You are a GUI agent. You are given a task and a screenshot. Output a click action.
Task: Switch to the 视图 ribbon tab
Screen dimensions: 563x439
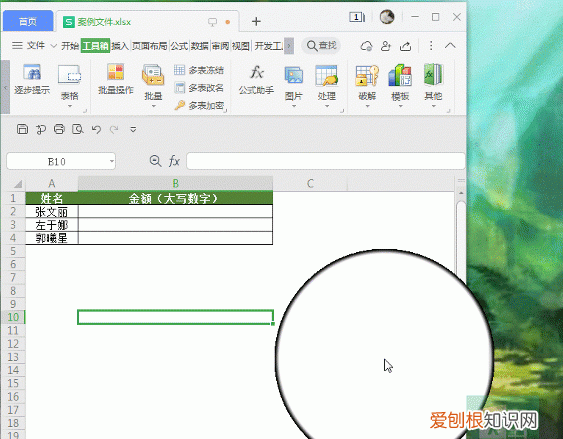(241, 46)
